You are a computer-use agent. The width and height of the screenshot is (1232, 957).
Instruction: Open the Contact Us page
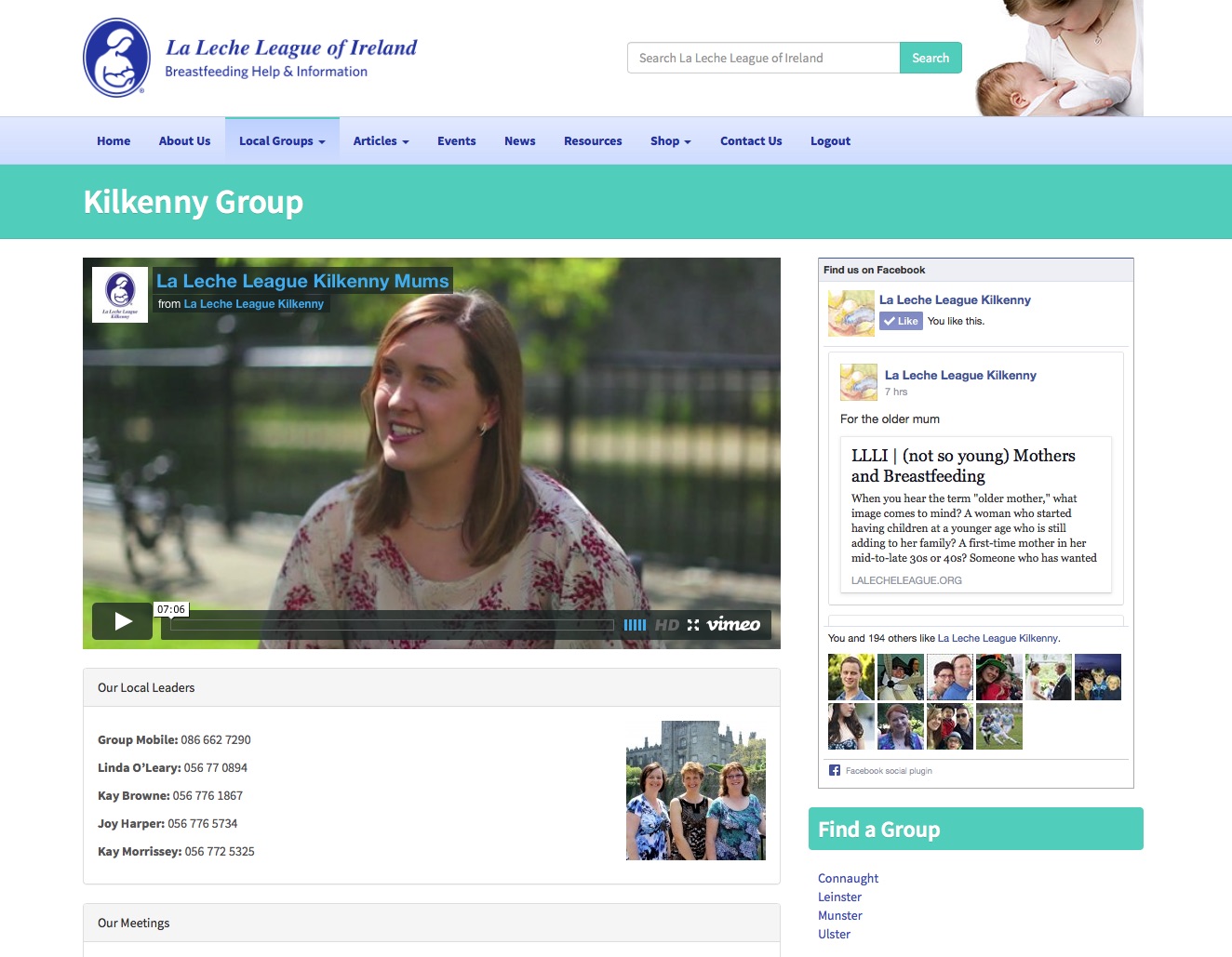click(x=751, y=141)
